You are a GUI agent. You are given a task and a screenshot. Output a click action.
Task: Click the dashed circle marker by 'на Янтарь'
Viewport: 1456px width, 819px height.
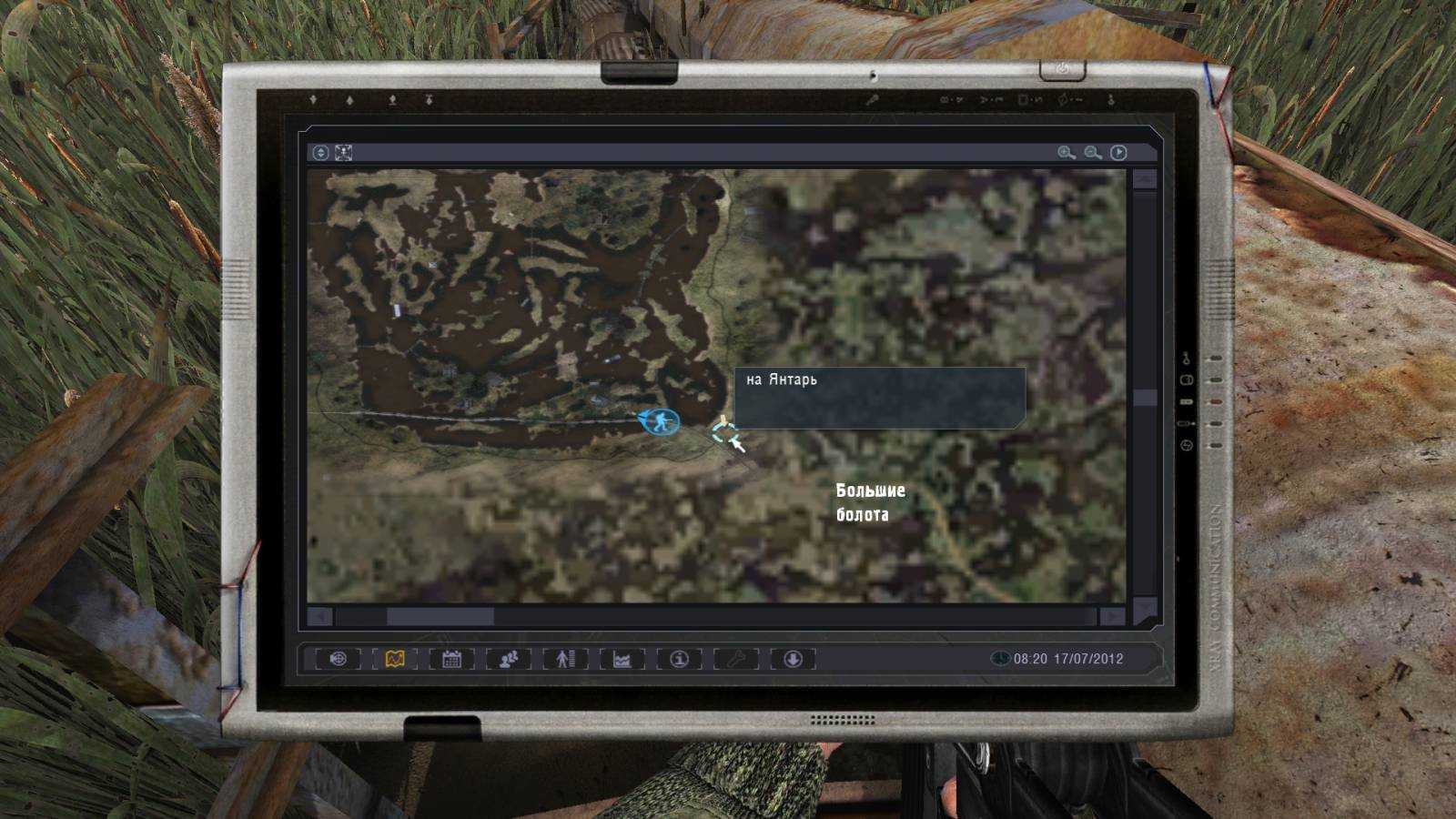(724, 433)
